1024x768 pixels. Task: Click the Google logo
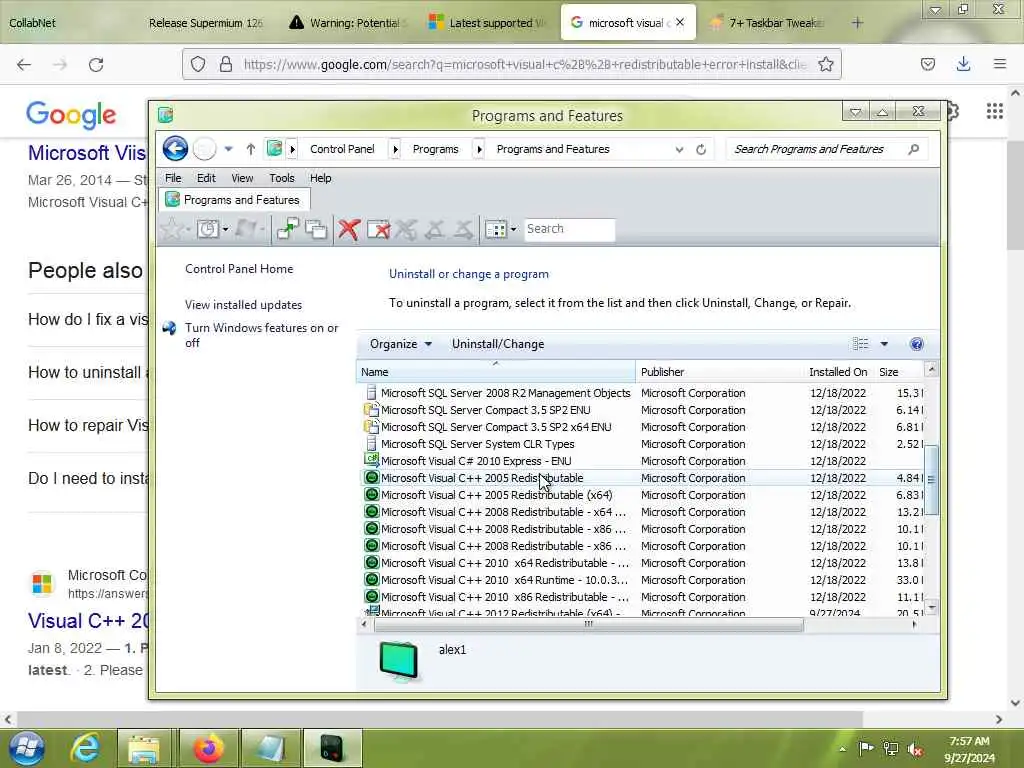click(x=71, y=115)
